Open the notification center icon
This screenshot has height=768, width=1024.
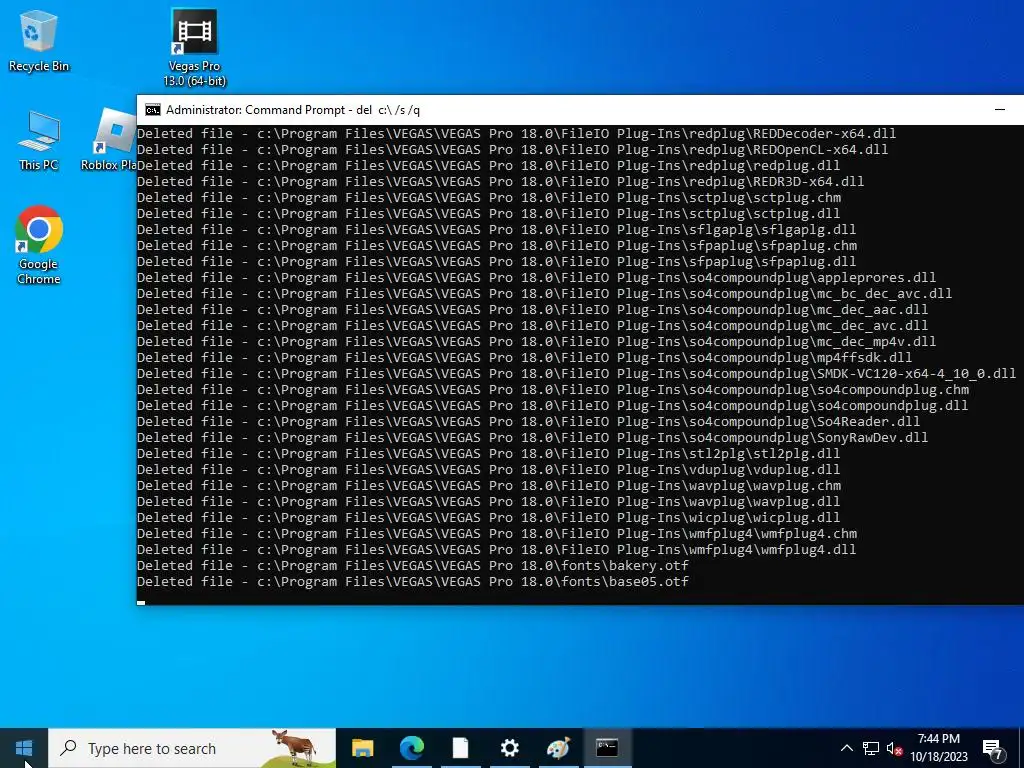pos(993,749)
